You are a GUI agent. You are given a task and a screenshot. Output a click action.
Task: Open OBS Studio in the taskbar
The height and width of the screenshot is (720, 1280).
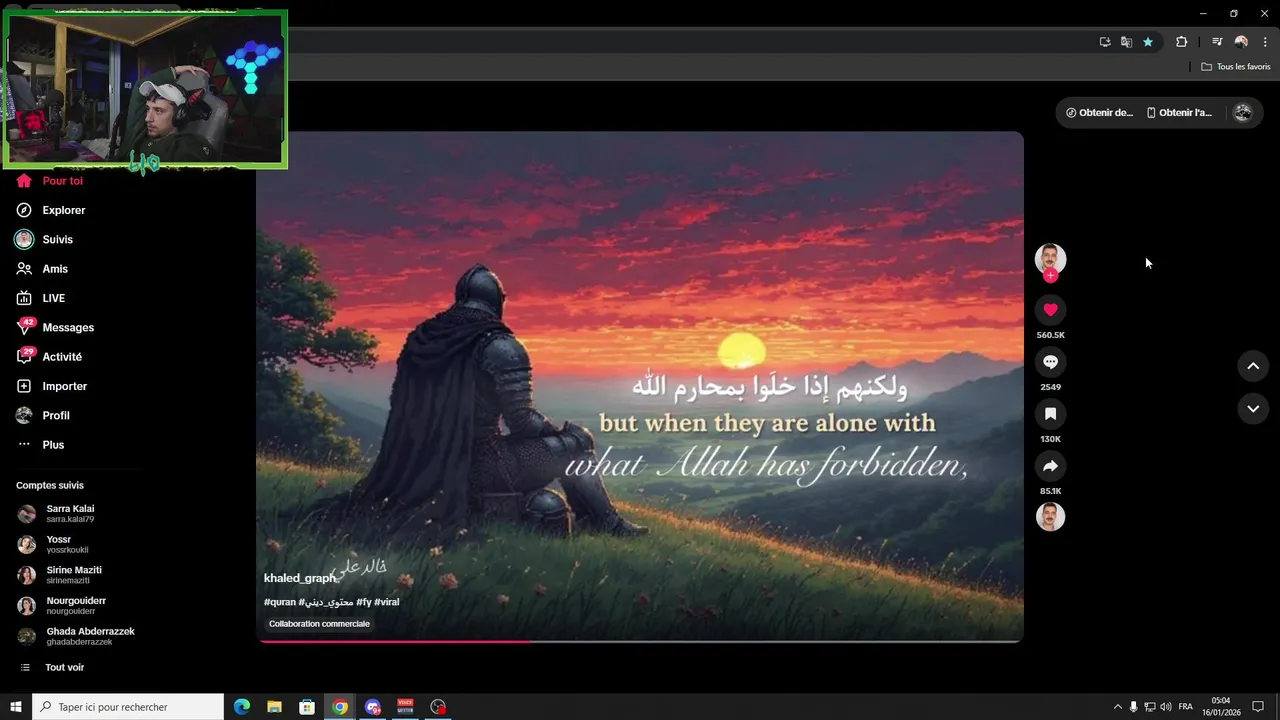coord(438,707)
